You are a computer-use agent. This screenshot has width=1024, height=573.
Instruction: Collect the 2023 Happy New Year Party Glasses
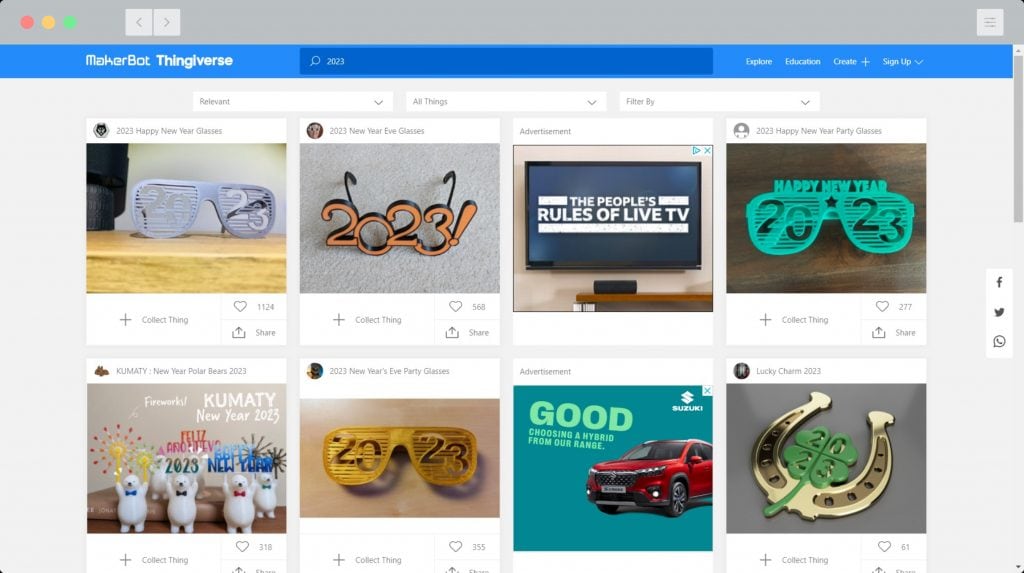(793, 320)
